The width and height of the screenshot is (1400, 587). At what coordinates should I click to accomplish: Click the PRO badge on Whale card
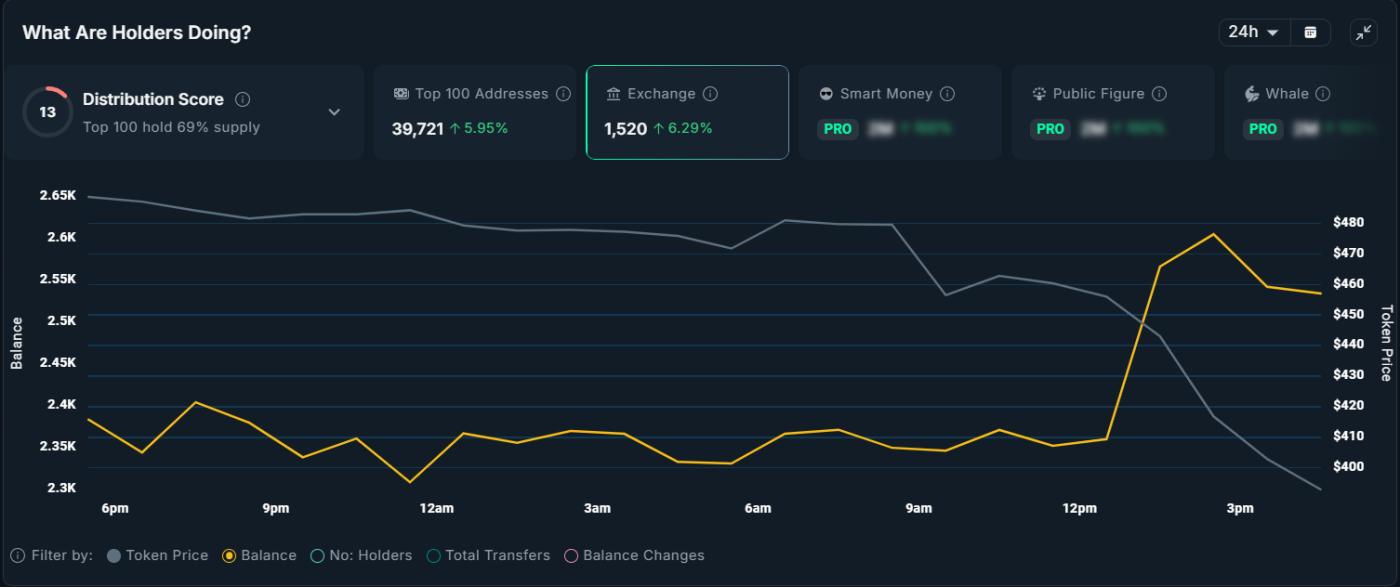(1263, 129)
